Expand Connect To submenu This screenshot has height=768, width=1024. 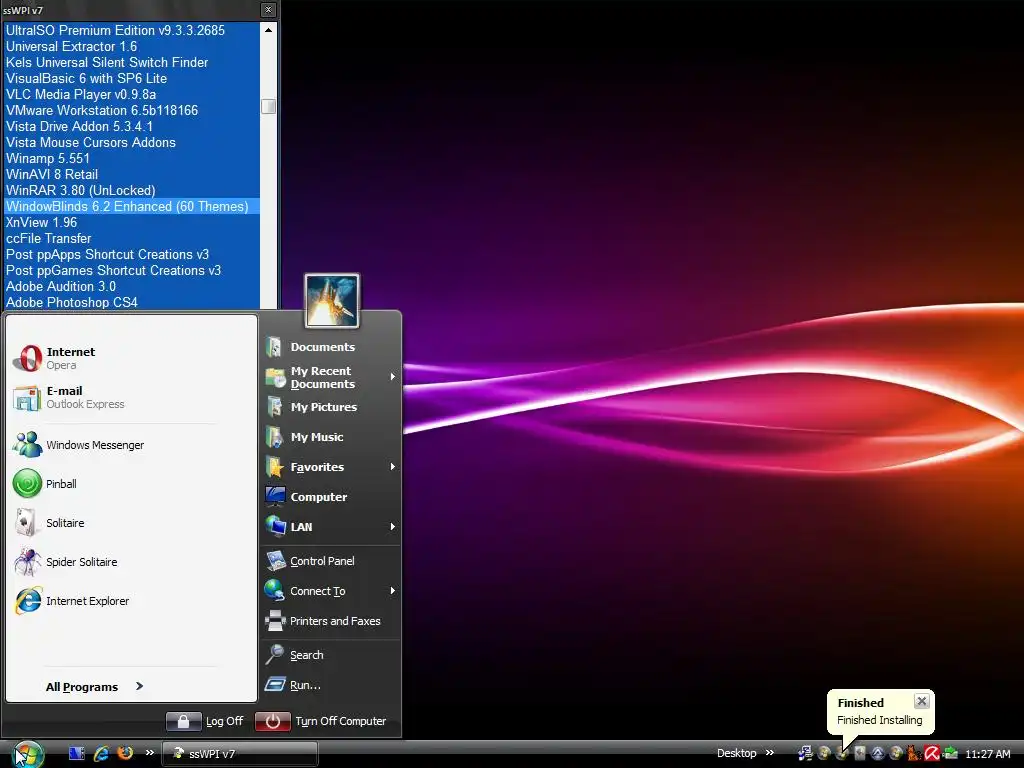point(330,591)
